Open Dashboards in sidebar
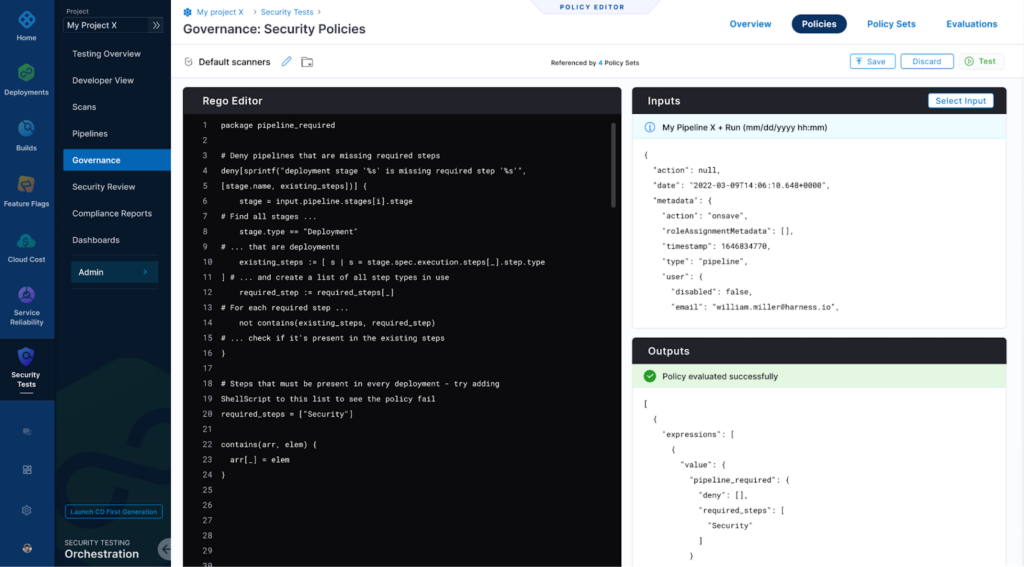The height and width of the screenshot is (567, 1024). point(96,240)
